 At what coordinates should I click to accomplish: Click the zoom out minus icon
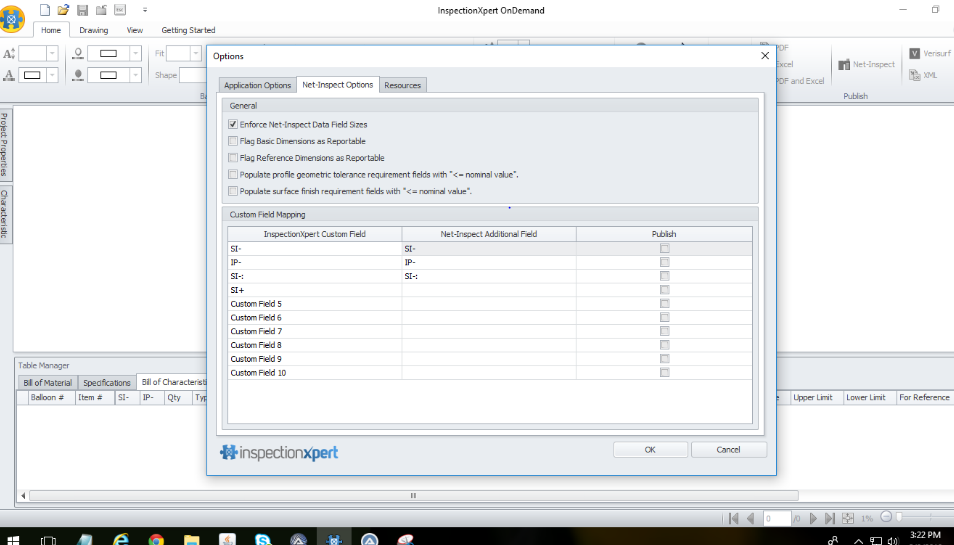pyautogui.click(x=886, y=516)
